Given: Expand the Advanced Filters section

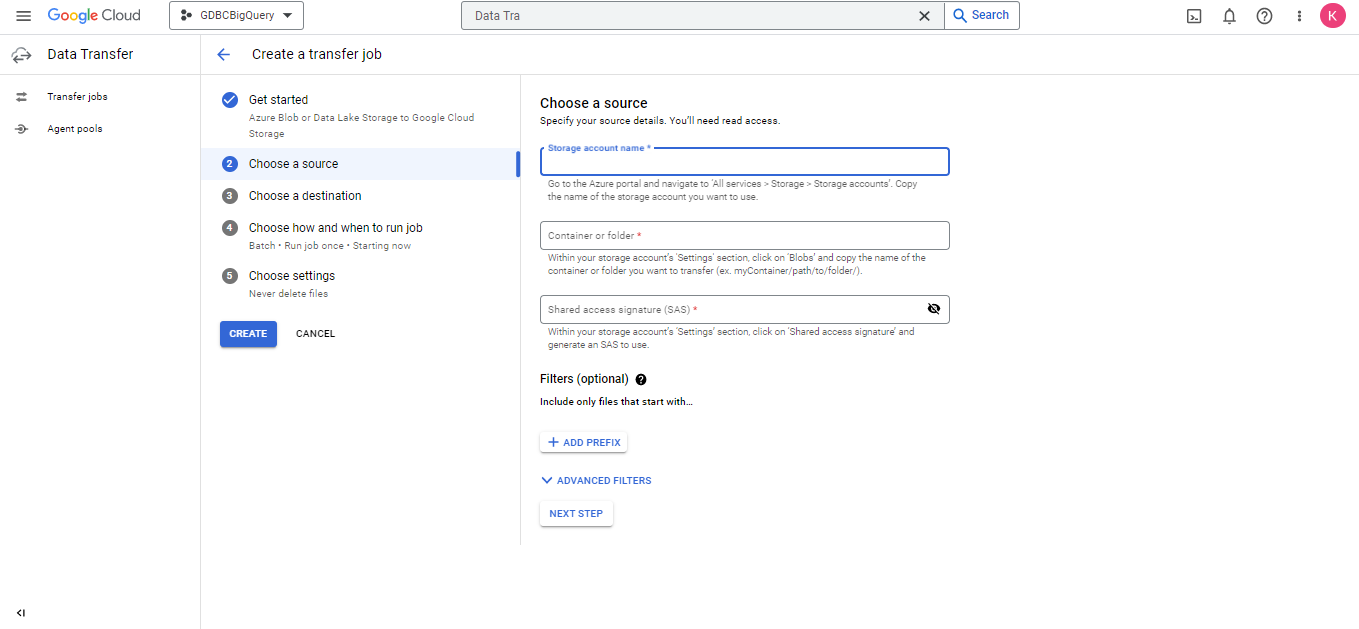Looking at the screenshot, I should [x=596, y=481].
